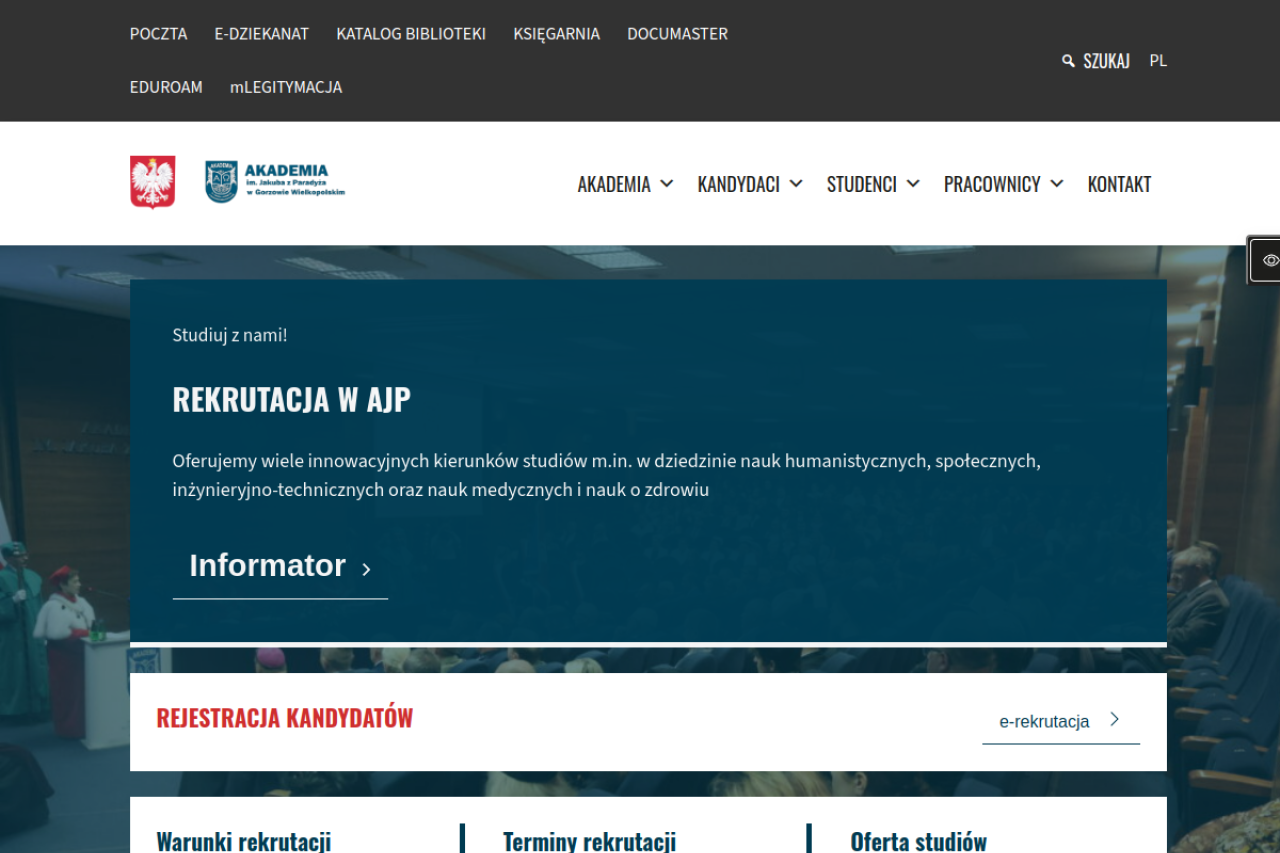Viewport: 1280px width, 853px height.
Task: Click the EDUROAM link
Action: coord(166,88)
